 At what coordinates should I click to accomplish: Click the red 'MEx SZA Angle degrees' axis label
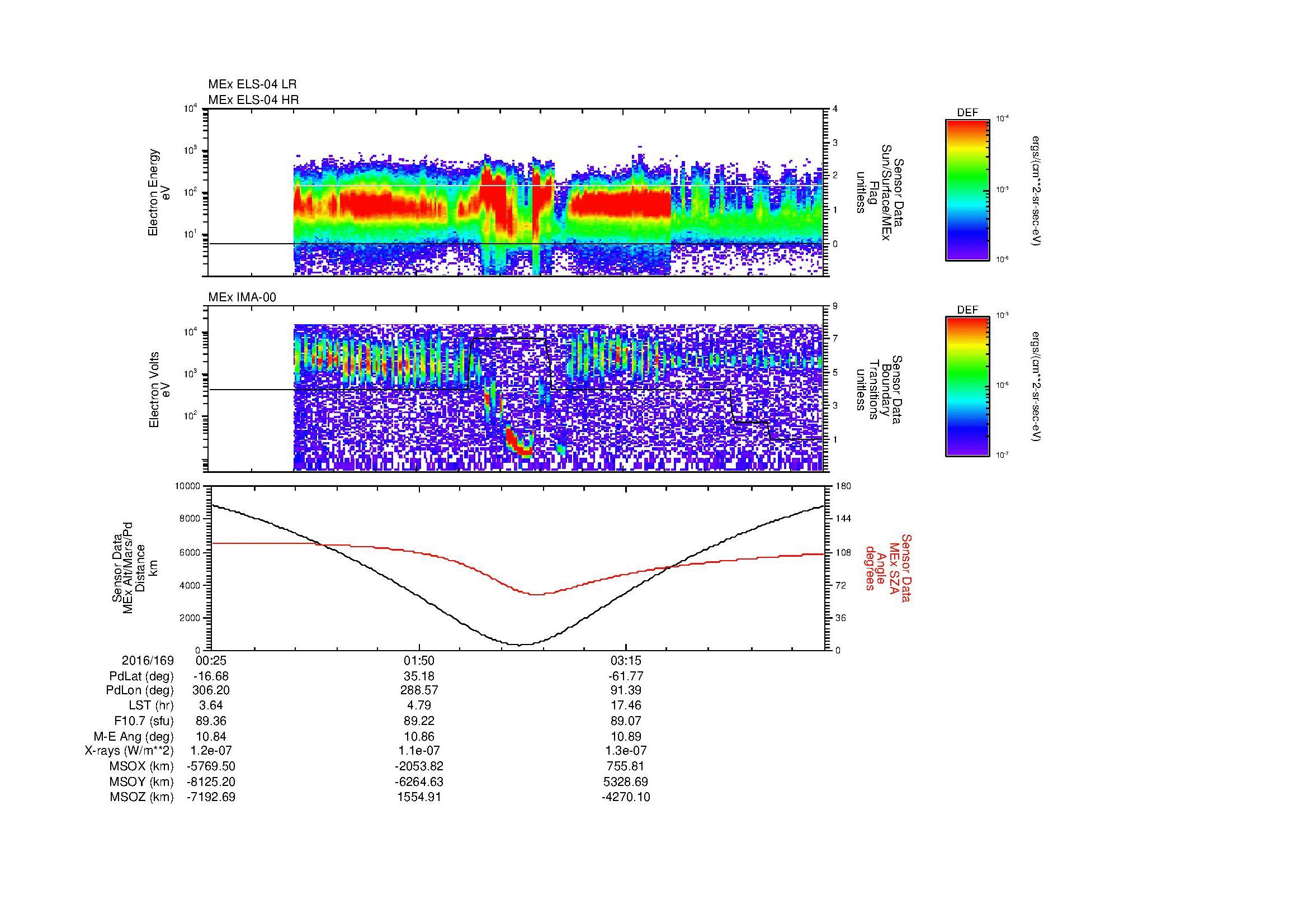(887, 567)
